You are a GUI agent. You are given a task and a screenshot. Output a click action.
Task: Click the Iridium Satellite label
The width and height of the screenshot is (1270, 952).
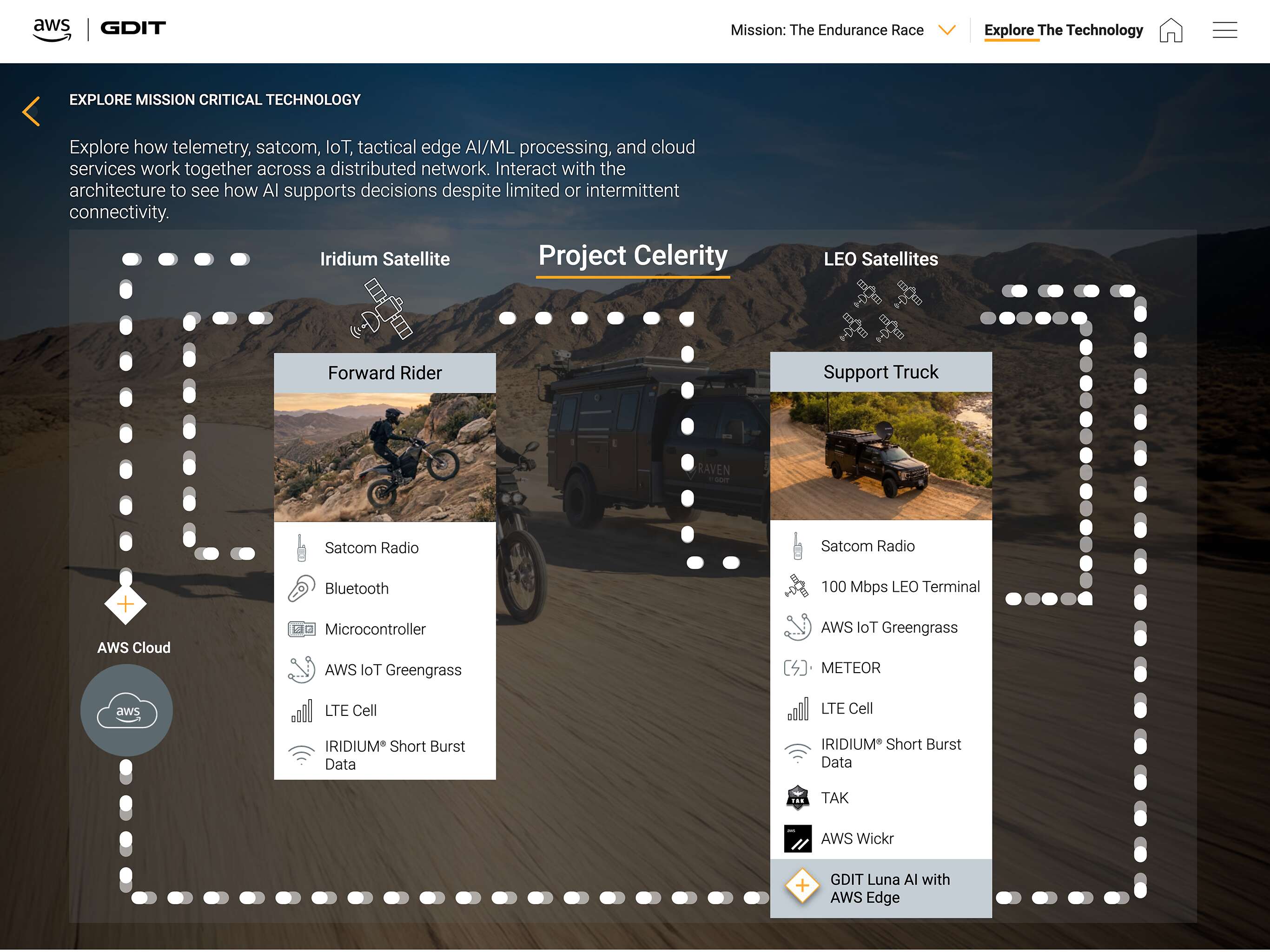pos(385,259)
